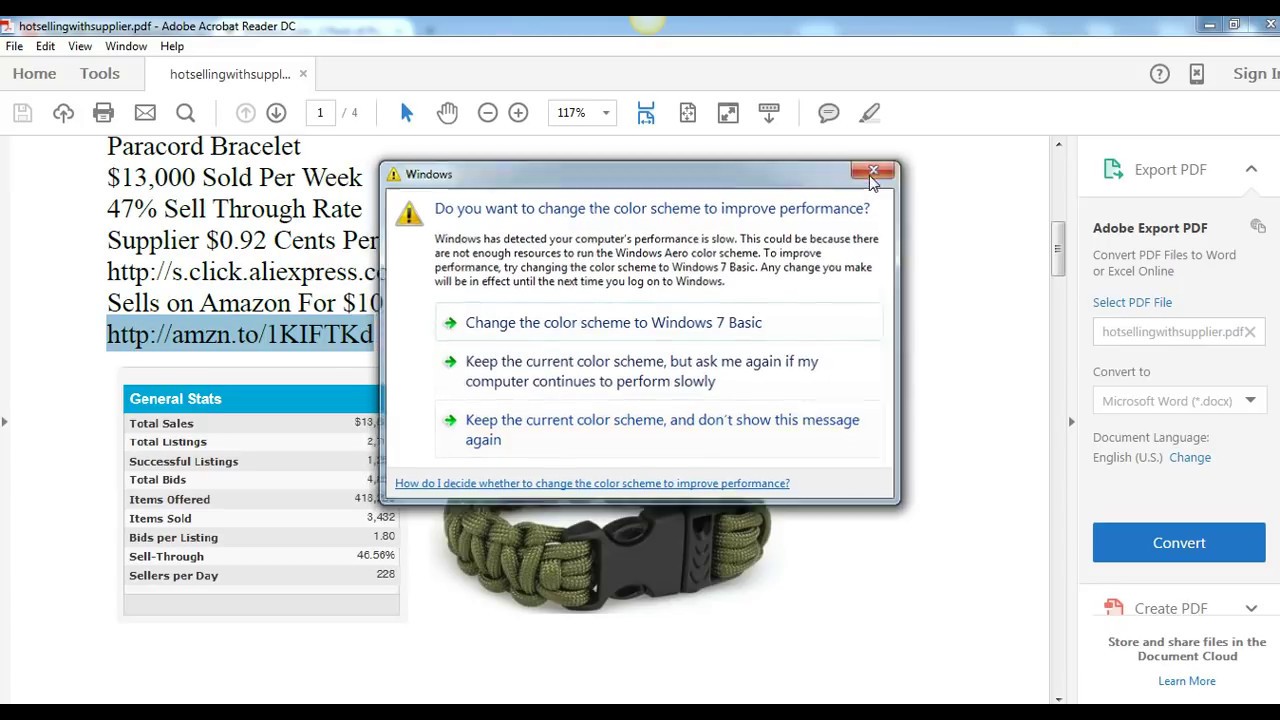
Task: Click the Change document language link
Action: pos(1190,457)
